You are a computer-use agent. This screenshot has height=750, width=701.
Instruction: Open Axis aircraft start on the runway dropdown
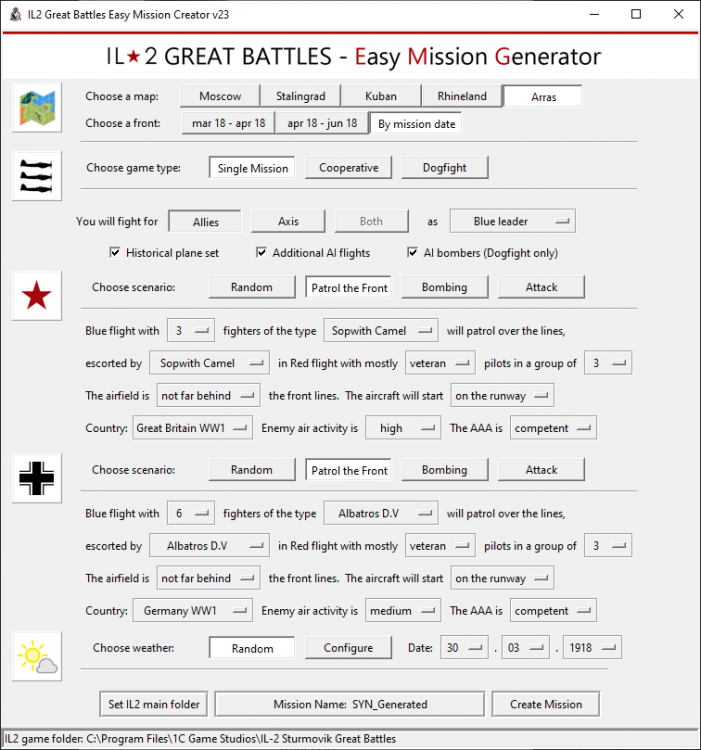502,578
